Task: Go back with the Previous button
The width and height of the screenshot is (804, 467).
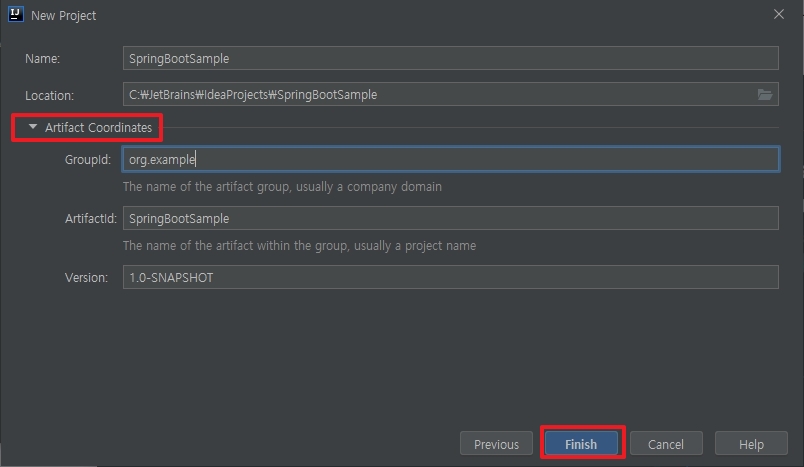Action: click(x=496, y=444)
